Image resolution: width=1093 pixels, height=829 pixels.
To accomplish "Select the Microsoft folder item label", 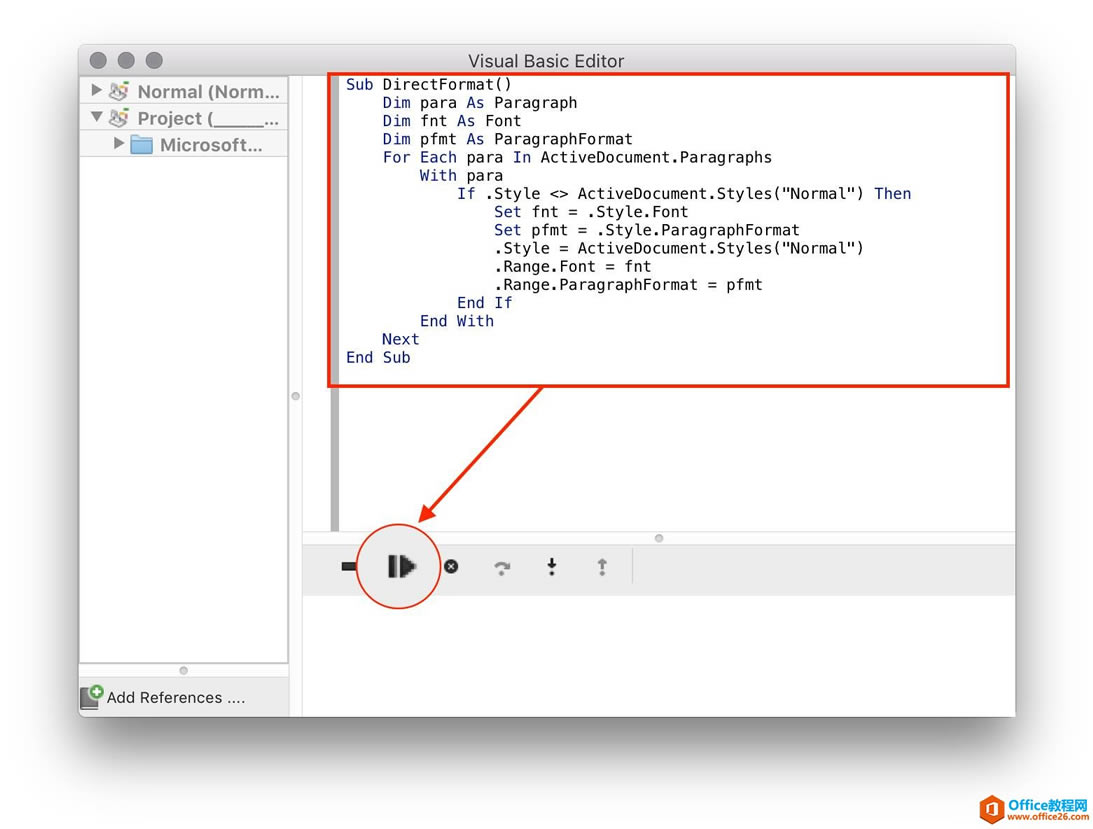I will [x=211, y=145].
